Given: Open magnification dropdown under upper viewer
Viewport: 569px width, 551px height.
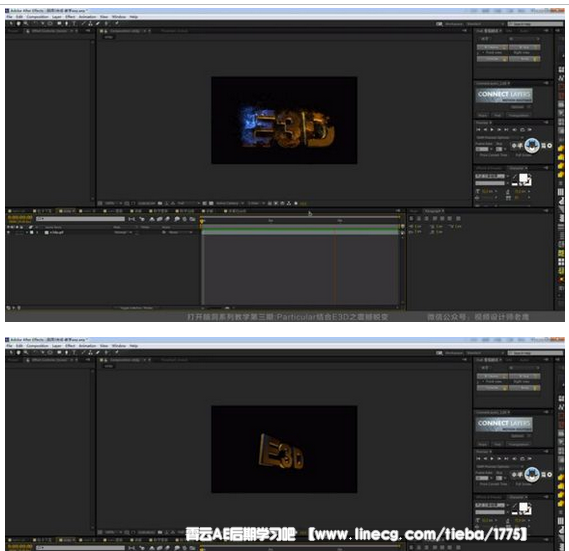Looking at the screenshot, I should (112, 203).
